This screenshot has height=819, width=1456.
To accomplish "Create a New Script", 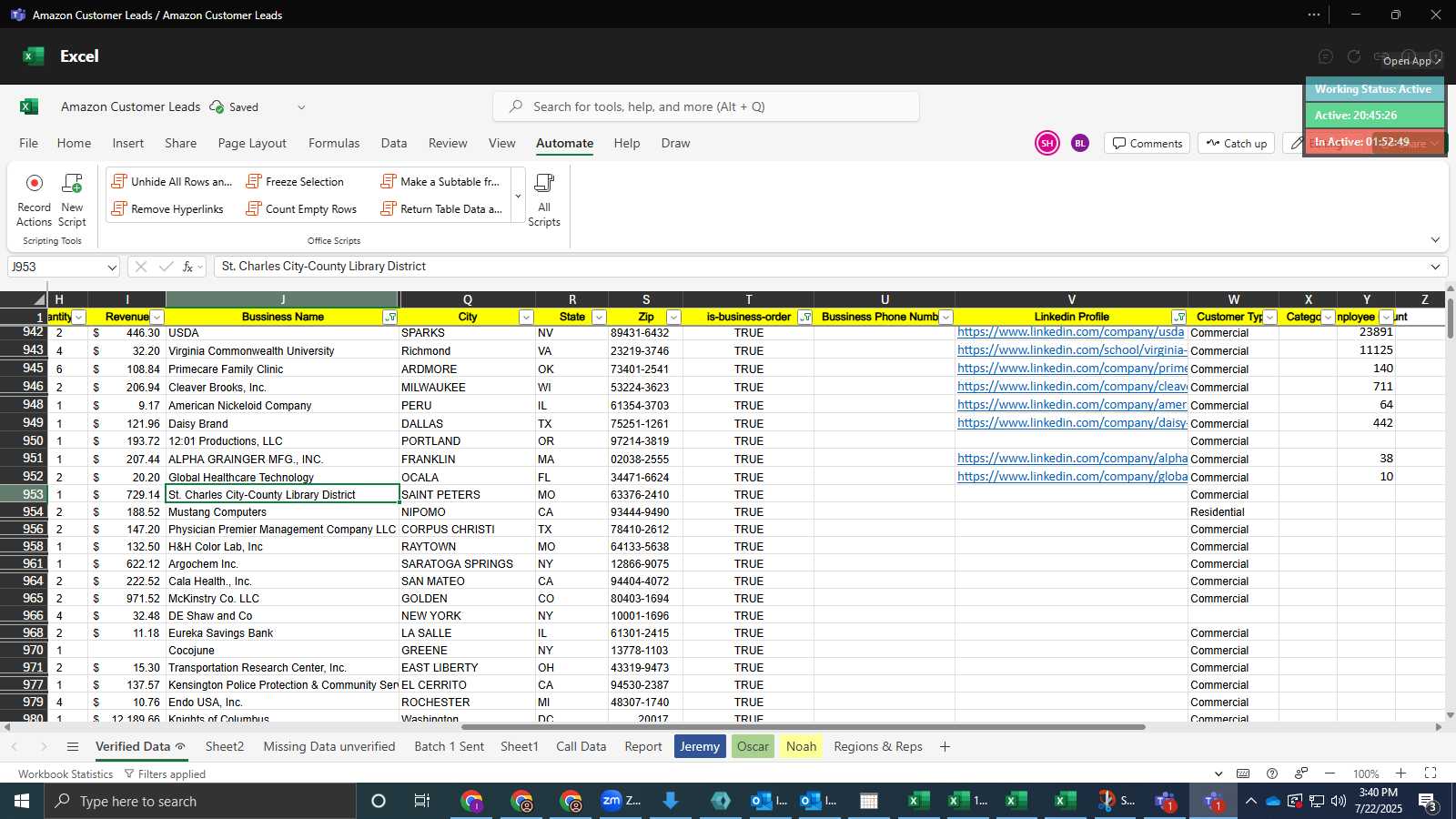I will 72,199.
